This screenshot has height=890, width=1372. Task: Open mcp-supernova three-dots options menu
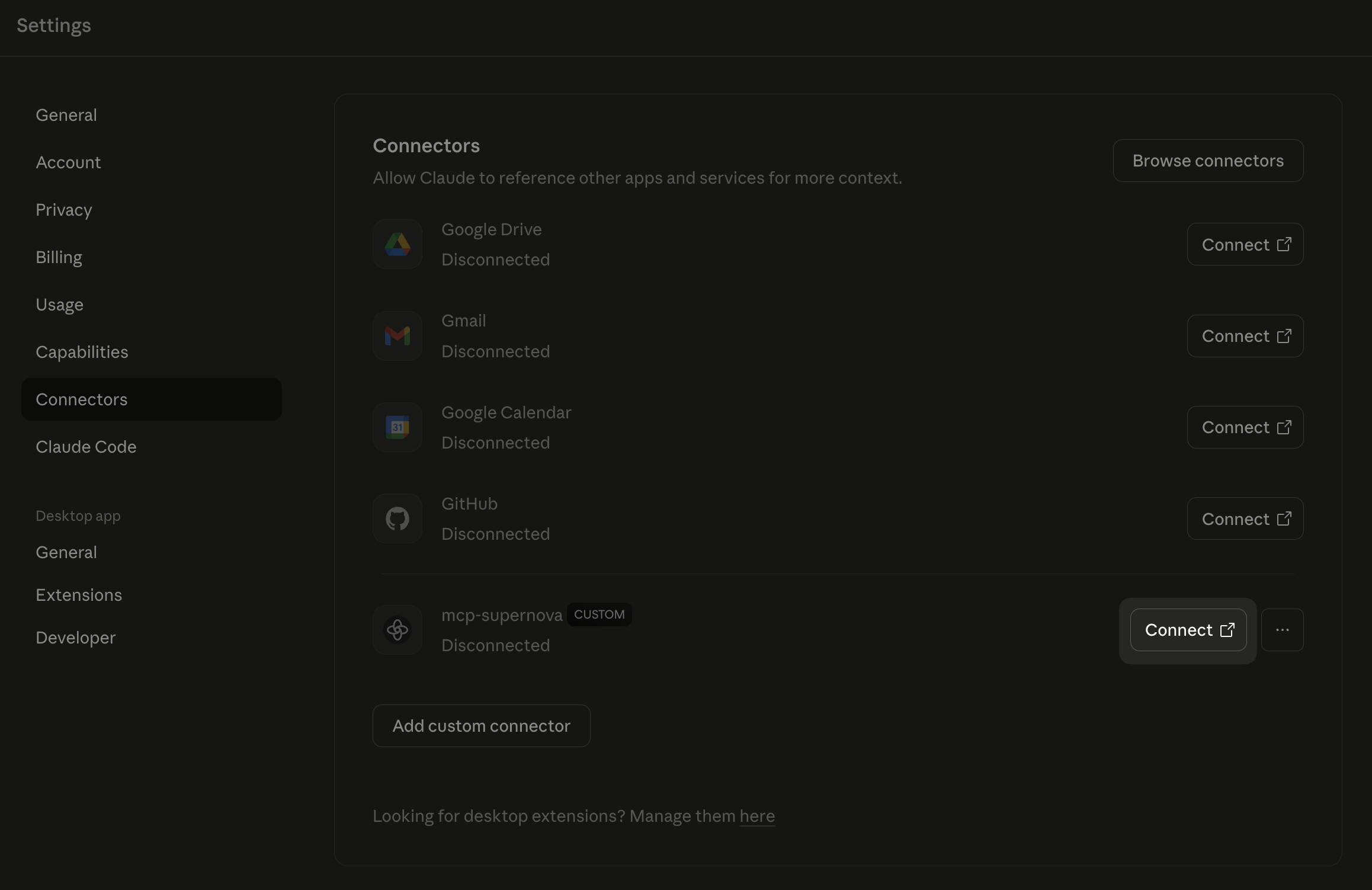pos(1282,630)
